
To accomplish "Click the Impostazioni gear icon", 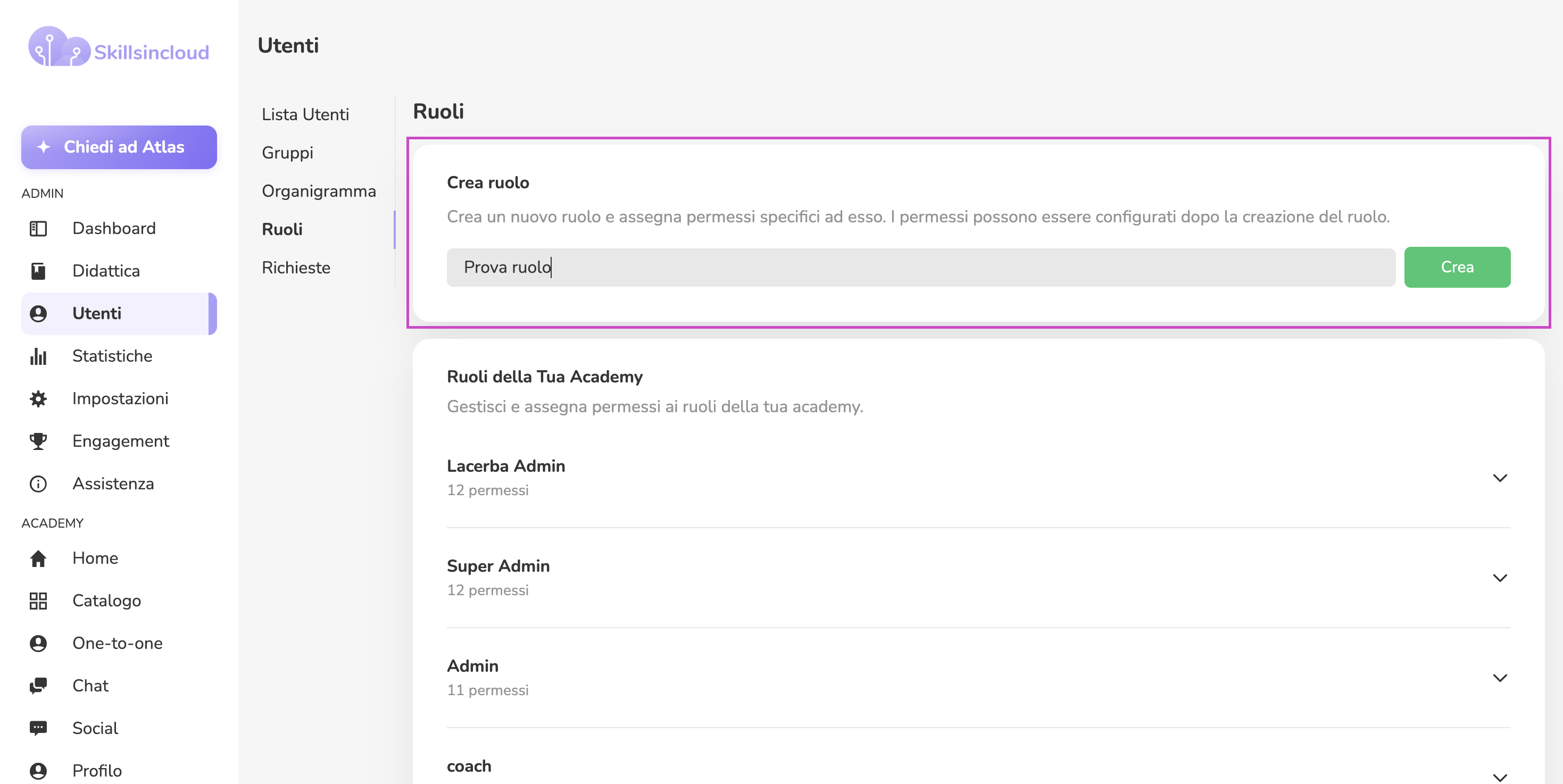I will tap(38, 399).
